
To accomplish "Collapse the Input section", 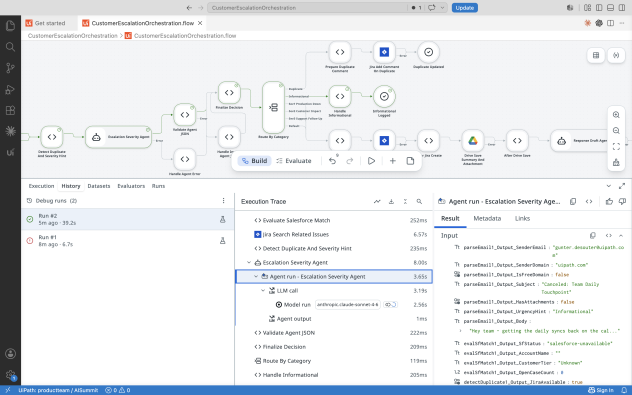I will click(621, 235).
